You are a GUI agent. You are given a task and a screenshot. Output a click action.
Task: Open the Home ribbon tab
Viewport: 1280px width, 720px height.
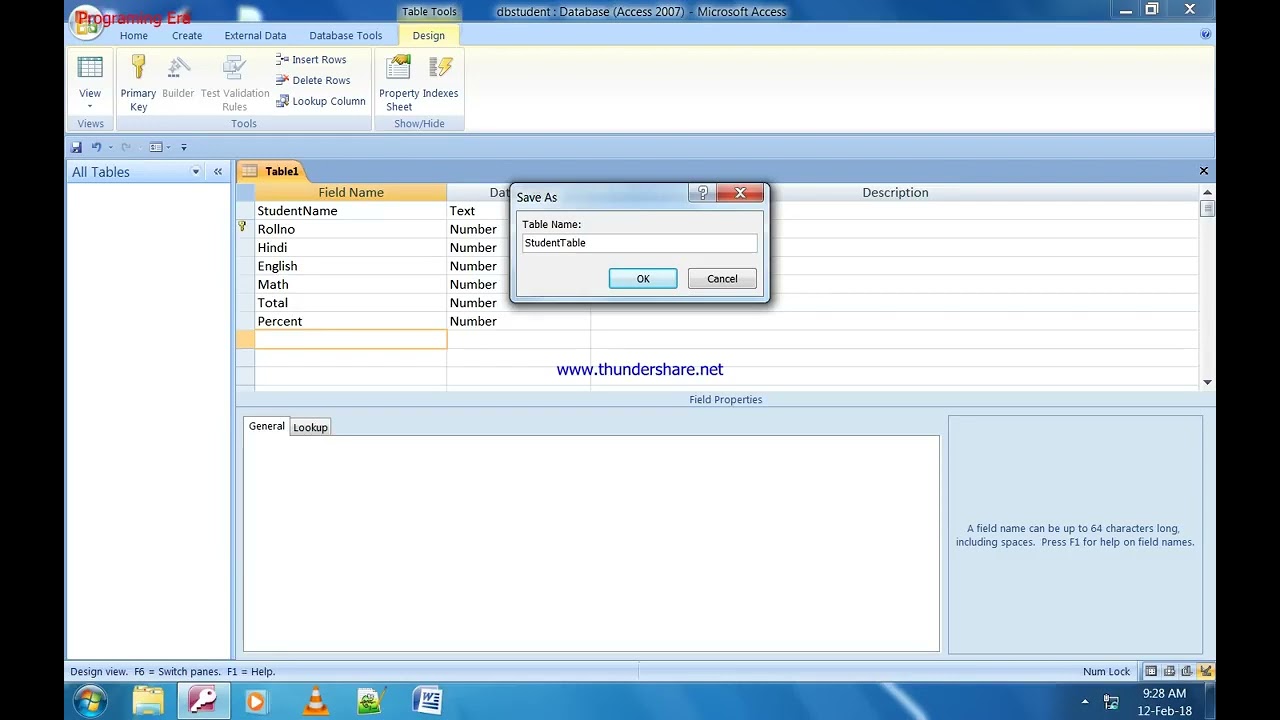point(134,35)
